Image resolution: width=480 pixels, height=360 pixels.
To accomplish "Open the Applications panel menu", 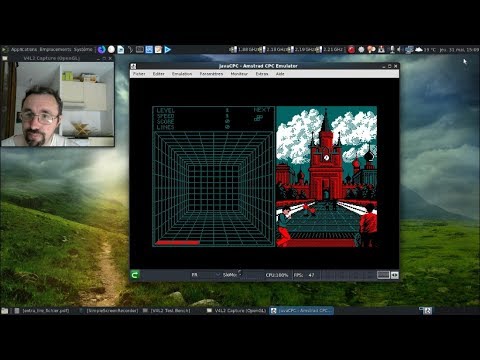I will [x=24, y=49].
